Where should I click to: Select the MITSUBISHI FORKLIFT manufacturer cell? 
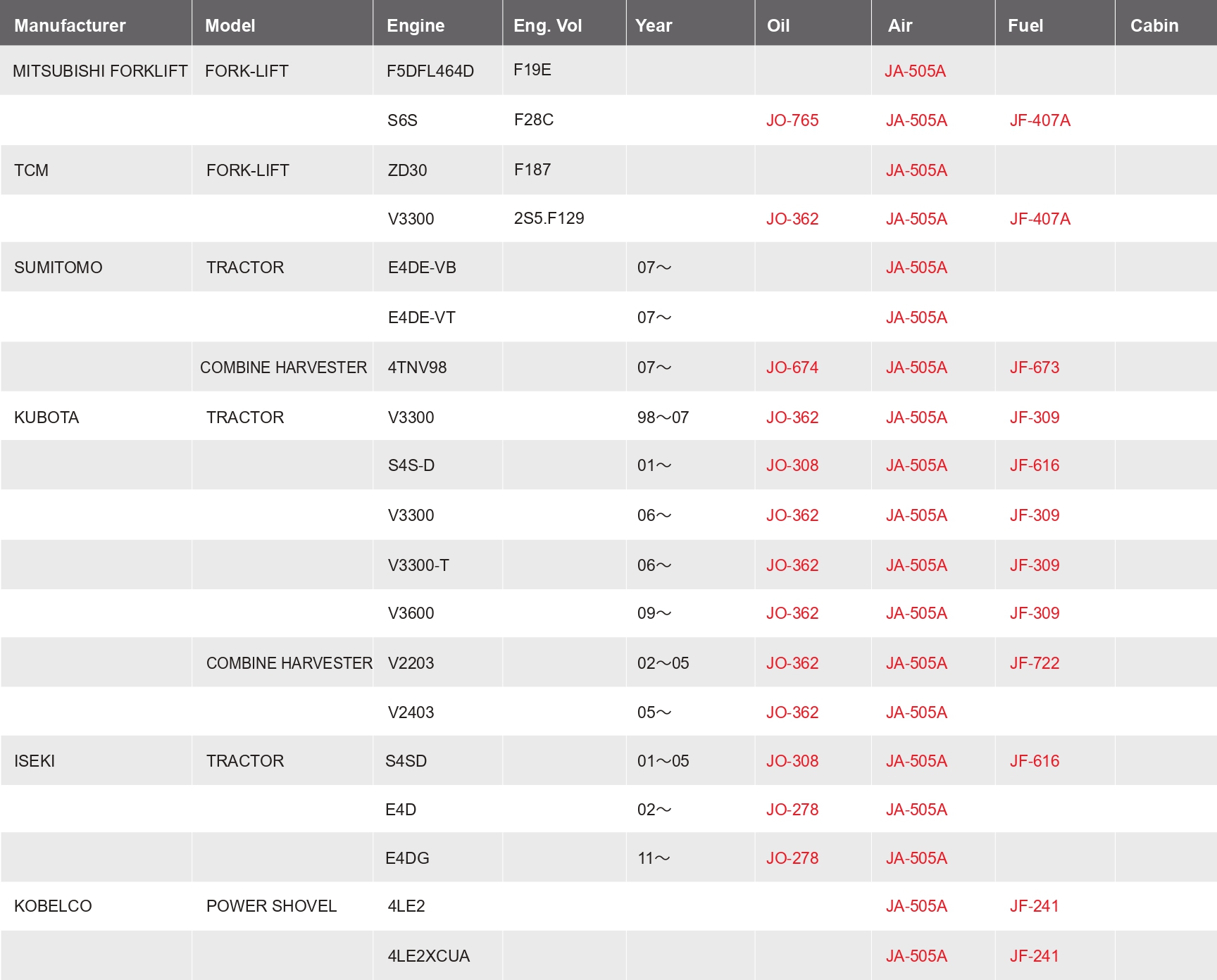(100, 71)
